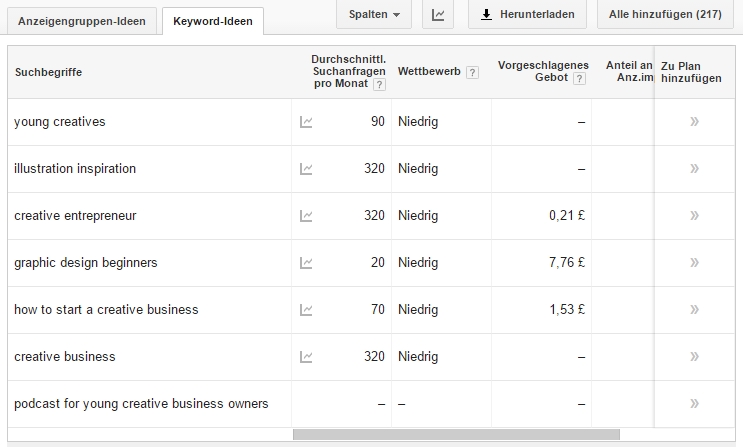The width and height of the screenshot is (743, 447).
Task: Select the Keyword-Ideen tab
Action: [213, 21]
